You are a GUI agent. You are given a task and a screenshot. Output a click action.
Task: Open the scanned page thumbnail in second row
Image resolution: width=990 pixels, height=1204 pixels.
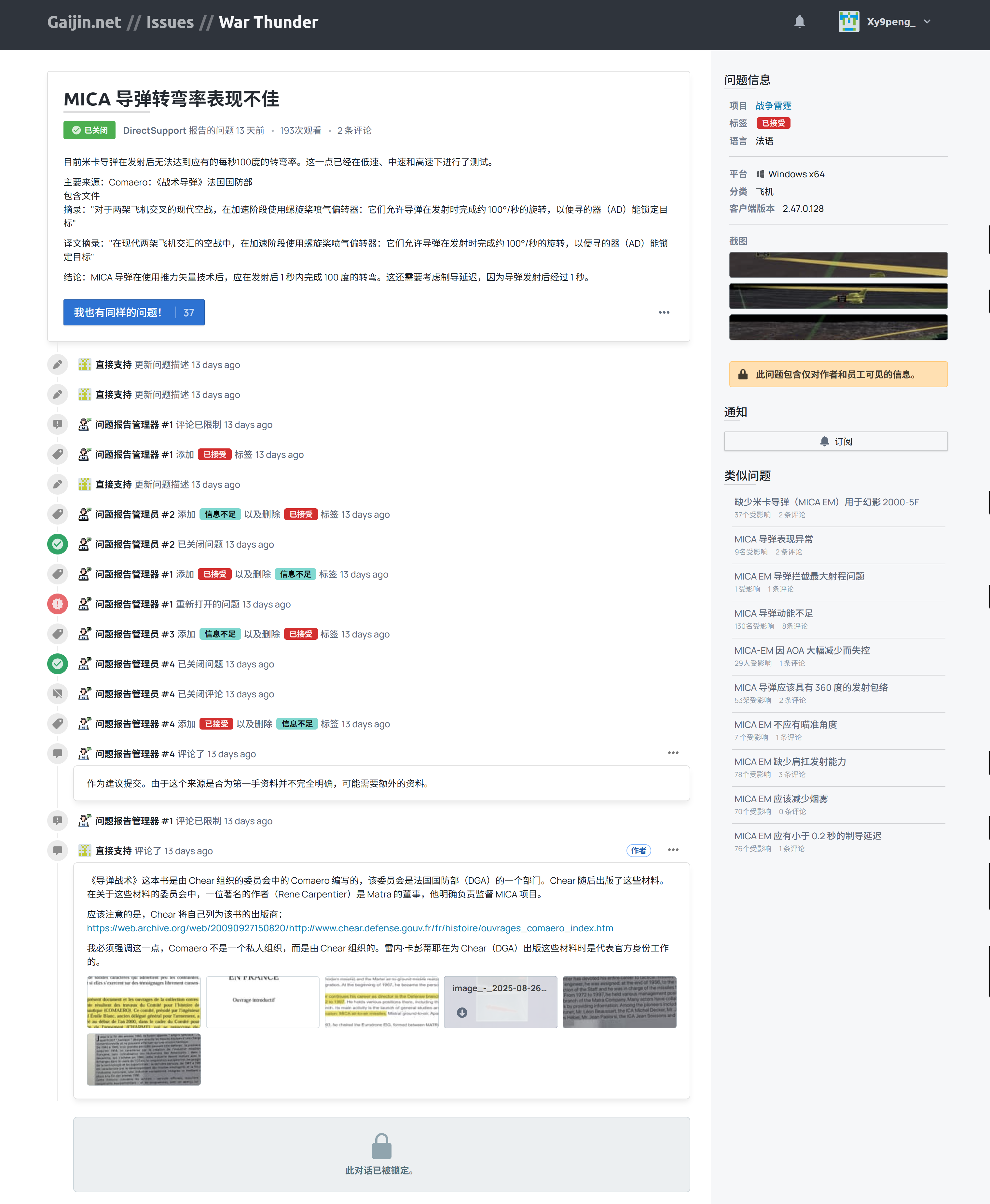click(144, 1059)
